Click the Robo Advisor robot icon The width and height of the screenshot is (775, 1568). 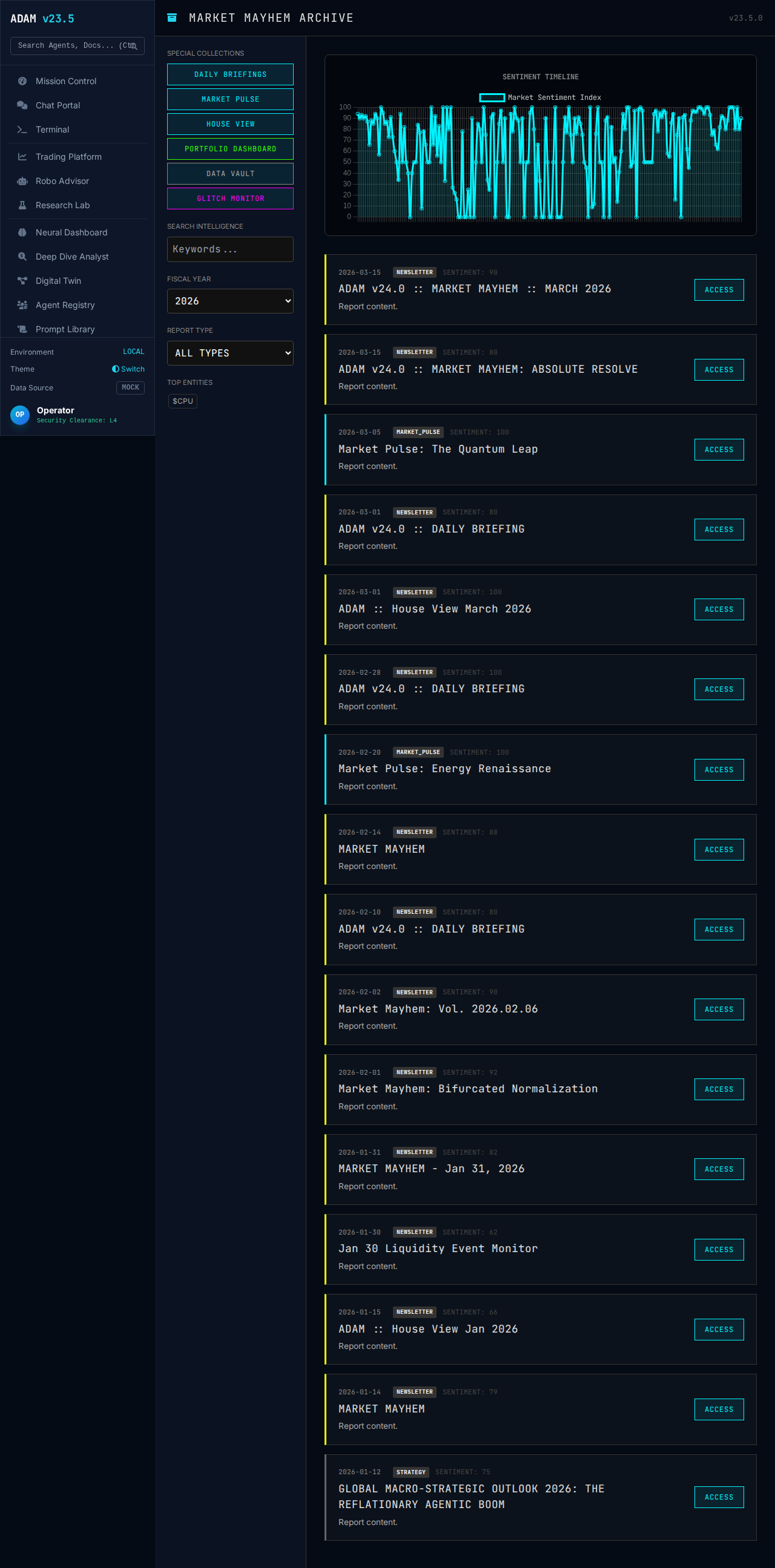coord(22,182)
